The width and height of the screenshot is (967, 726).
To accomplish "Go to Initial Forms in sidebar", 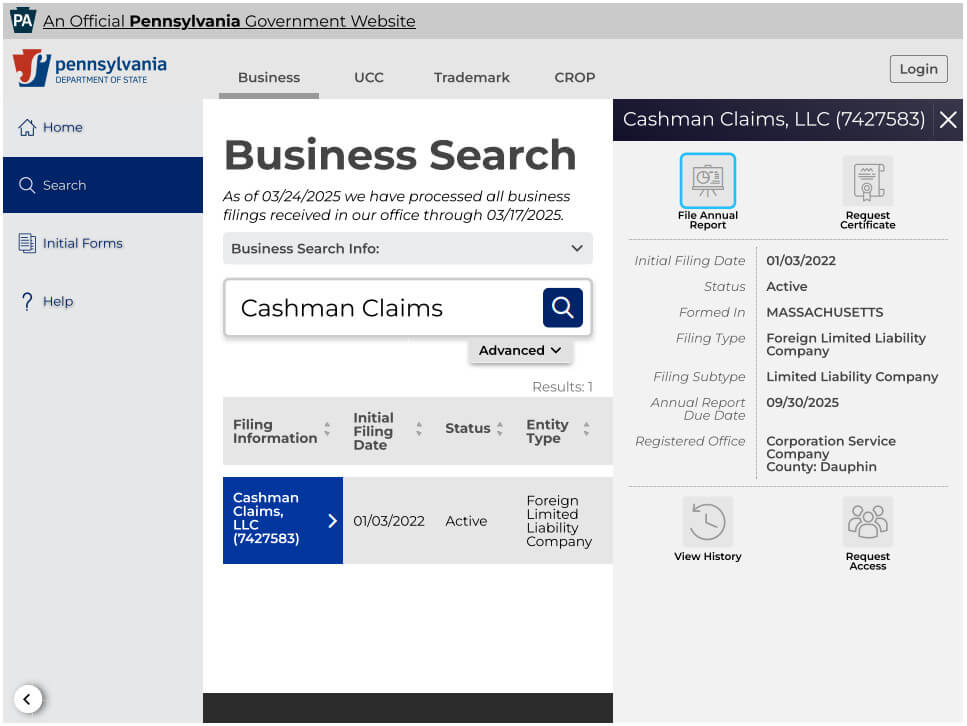I will pyautogui.click(x=82, y=243).
